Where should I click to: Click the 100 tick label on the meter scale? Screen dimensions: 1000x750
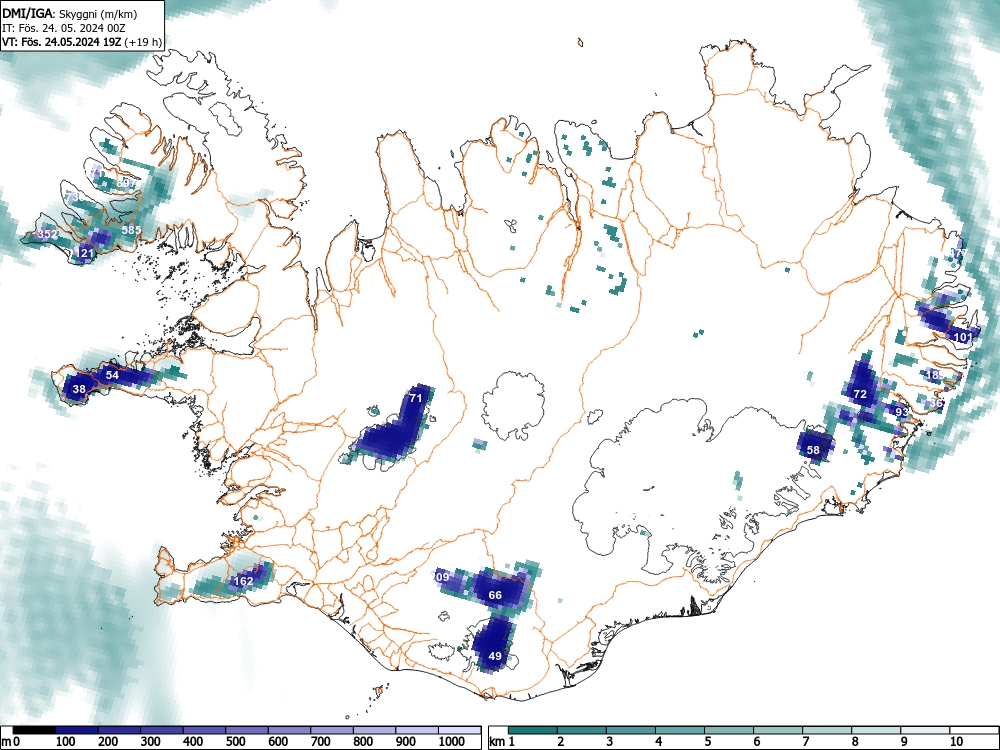pyautogui.click(x=66, y=742)
